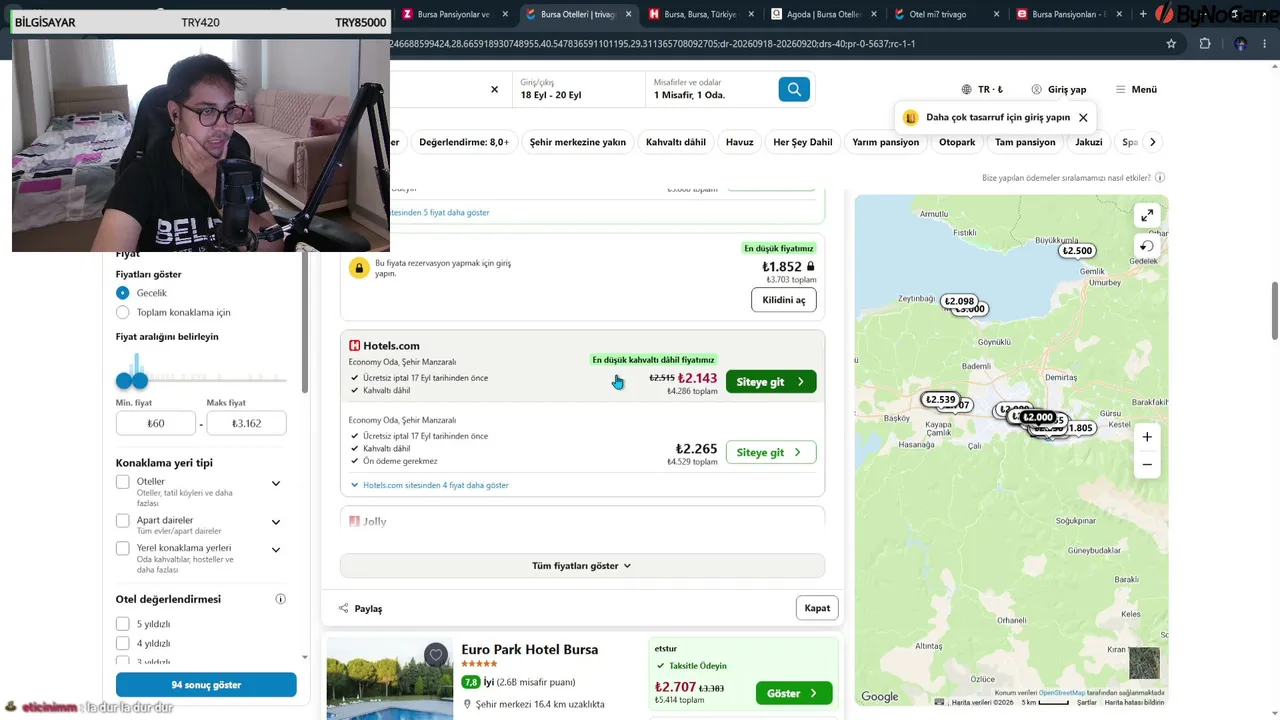Click the minimum price slider handle
The height and width of the screenshot is (720, 1280).
123,380
